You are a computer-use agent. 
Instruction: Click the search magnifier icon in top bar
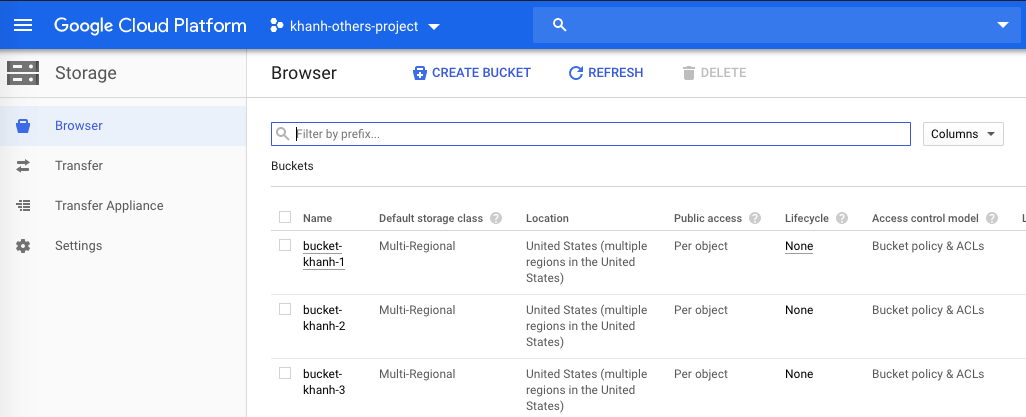click(x=560, y=25)
